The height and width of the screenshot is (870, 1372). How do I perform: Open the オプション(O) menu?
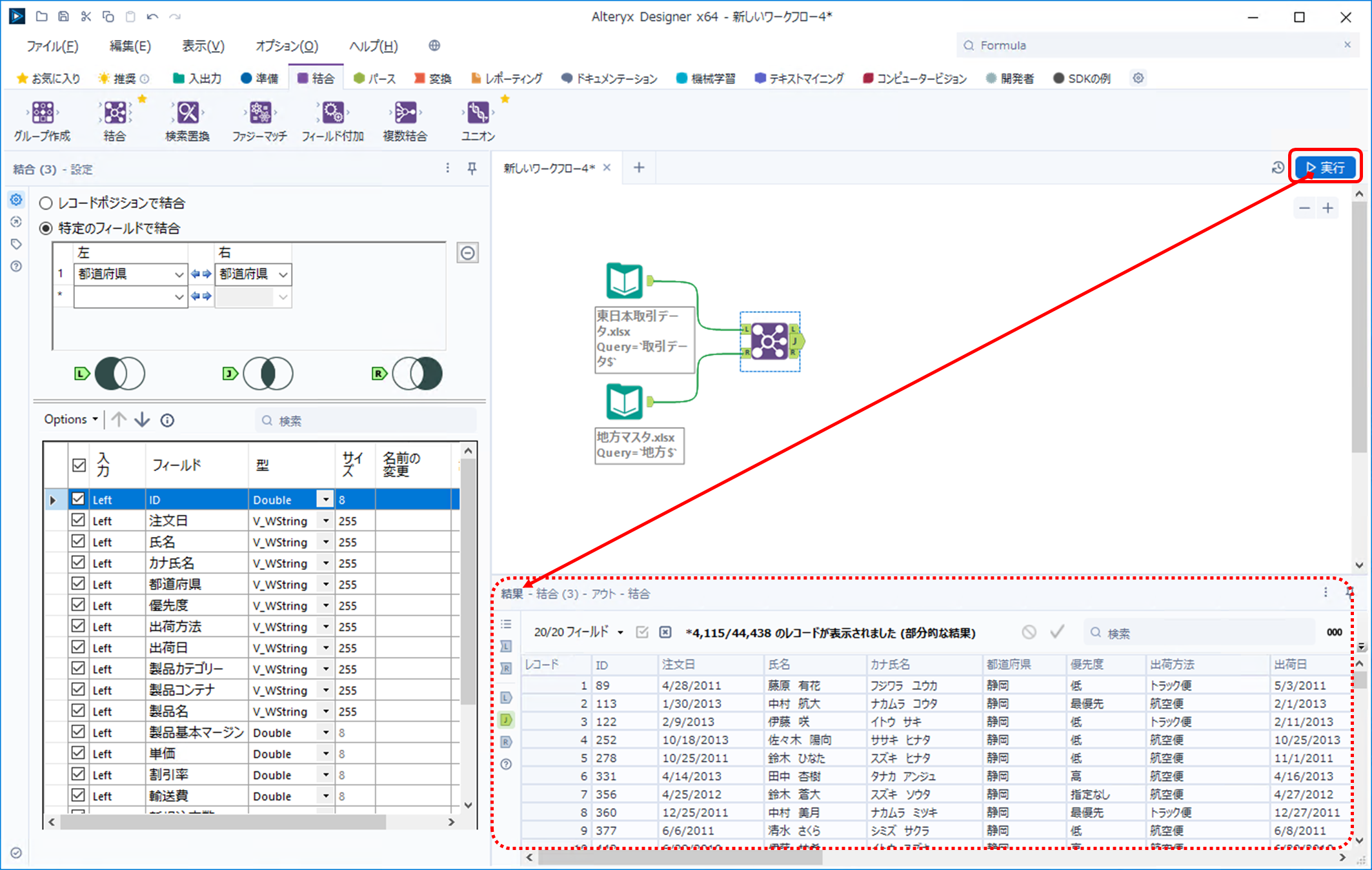(287, 46)
